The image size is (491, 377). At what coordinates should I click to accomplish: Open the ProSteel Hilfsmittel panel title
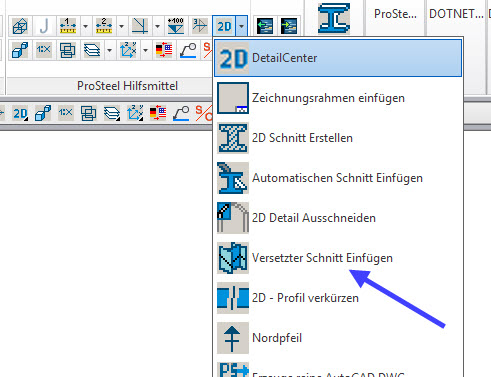pyautogui.click(x=127, y=86)
